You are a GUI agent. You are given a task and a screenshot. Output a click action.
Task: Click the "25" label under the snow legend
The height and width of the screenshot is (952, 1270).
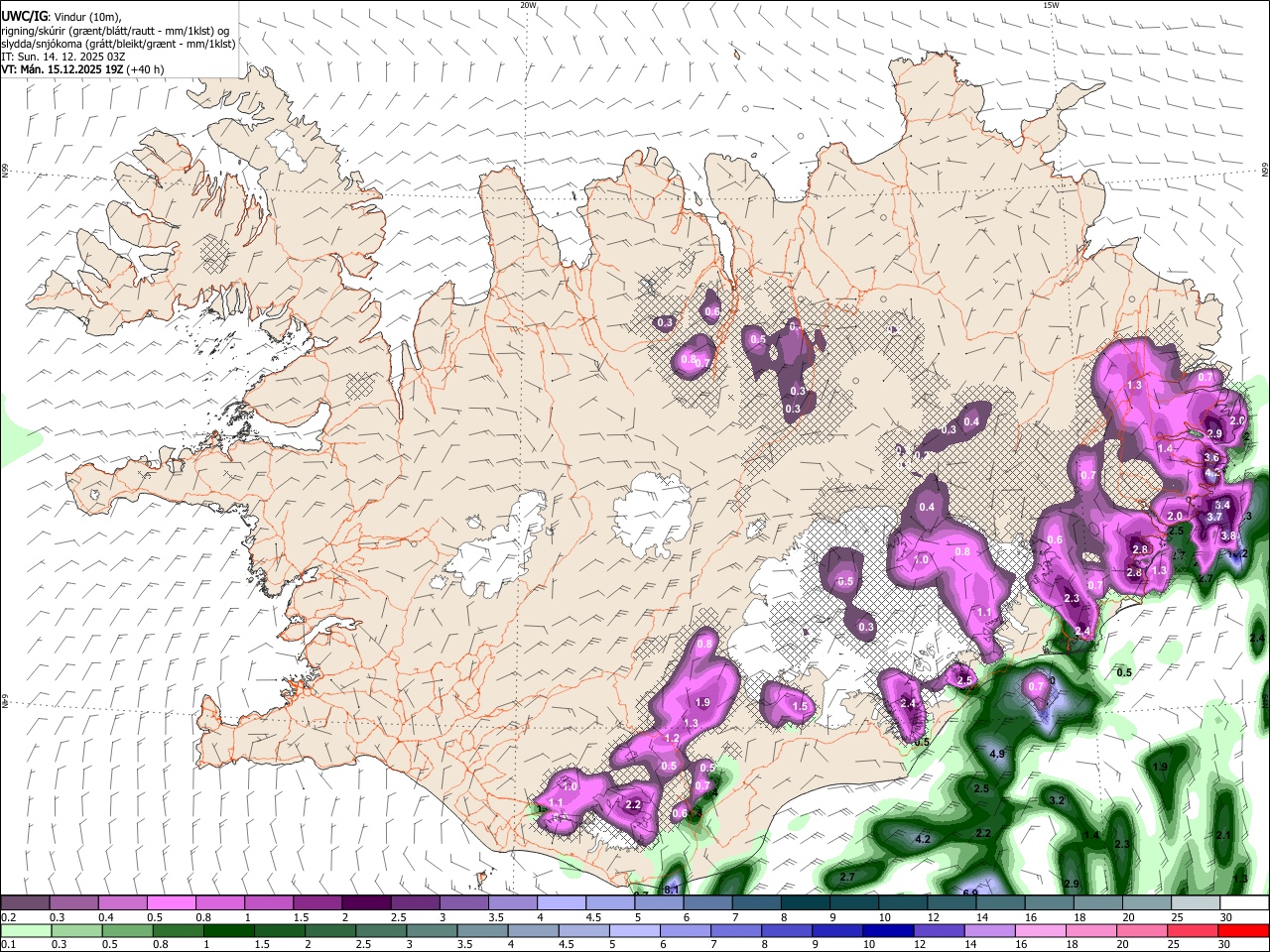tap(1177, 917)
